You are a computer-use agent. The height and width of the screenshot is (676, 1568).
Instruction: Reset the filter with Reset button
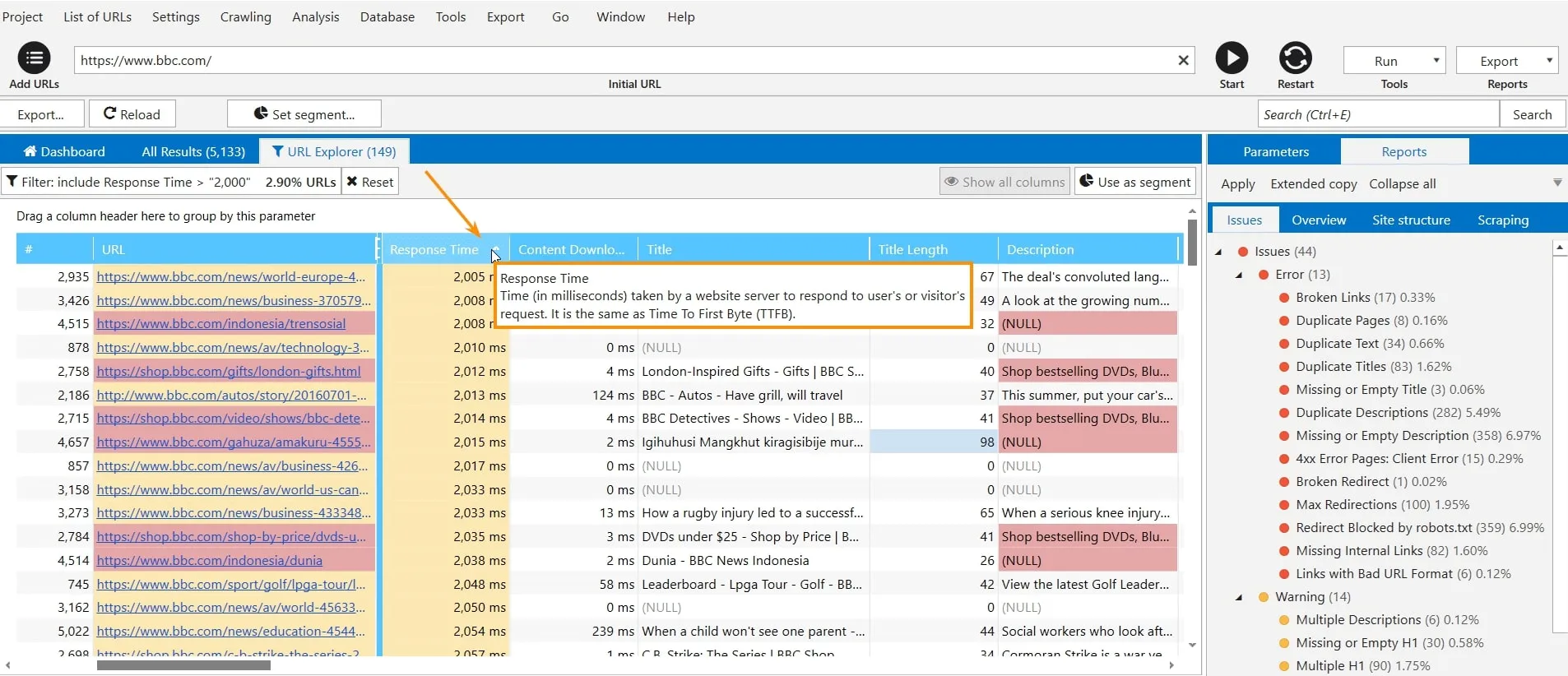[370, 182]
